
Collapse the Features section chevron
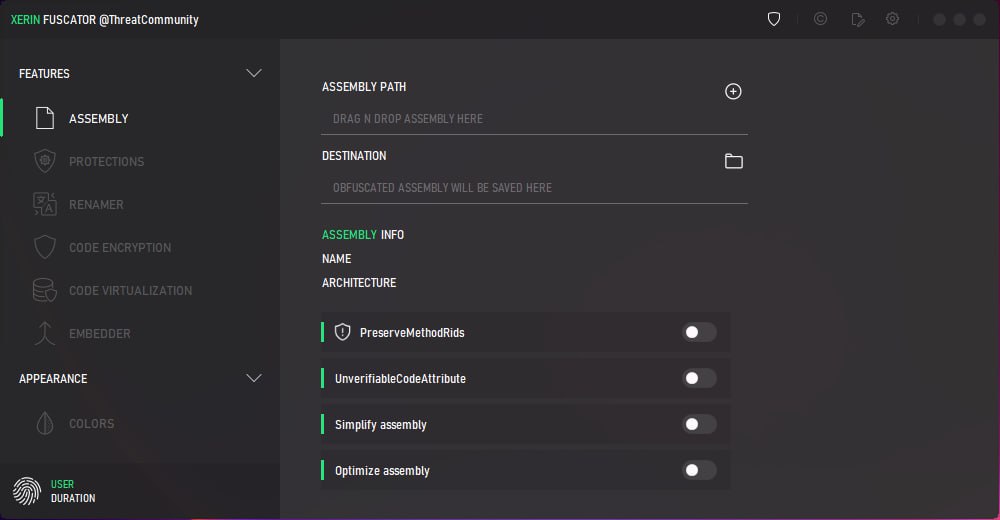tap(254, 73)
